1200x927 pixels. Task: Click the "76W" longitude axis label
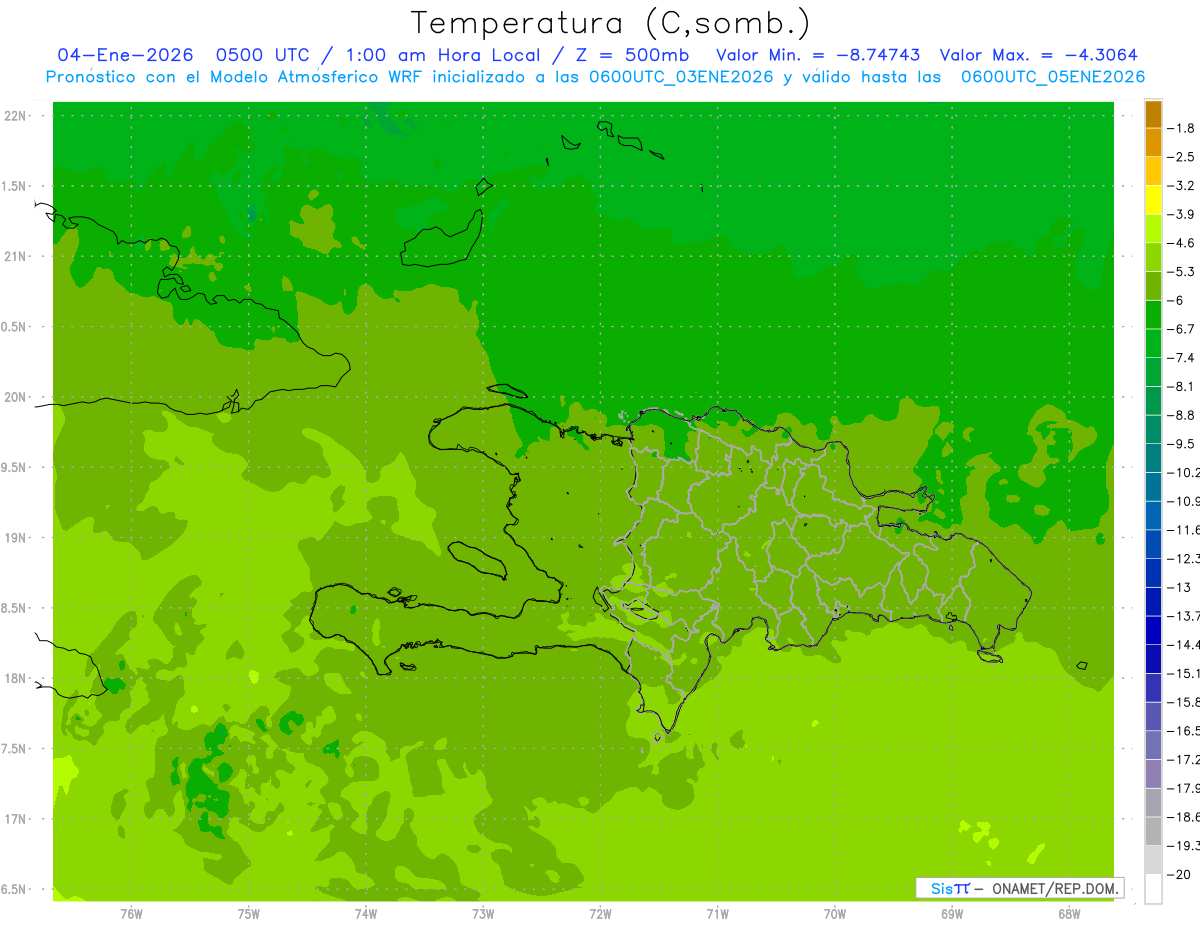coord(131,914)
